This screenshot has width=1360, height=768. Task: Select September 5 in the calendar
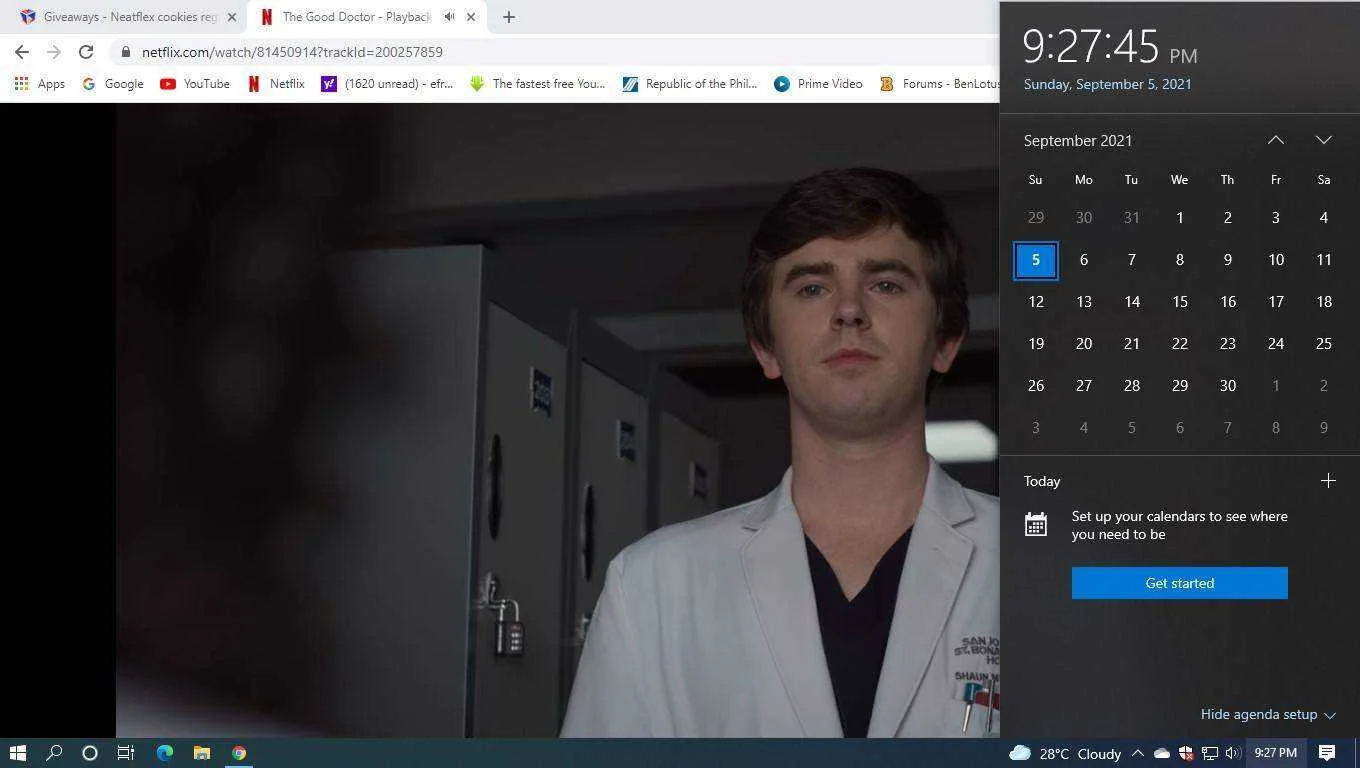[x=1035, y=260]
